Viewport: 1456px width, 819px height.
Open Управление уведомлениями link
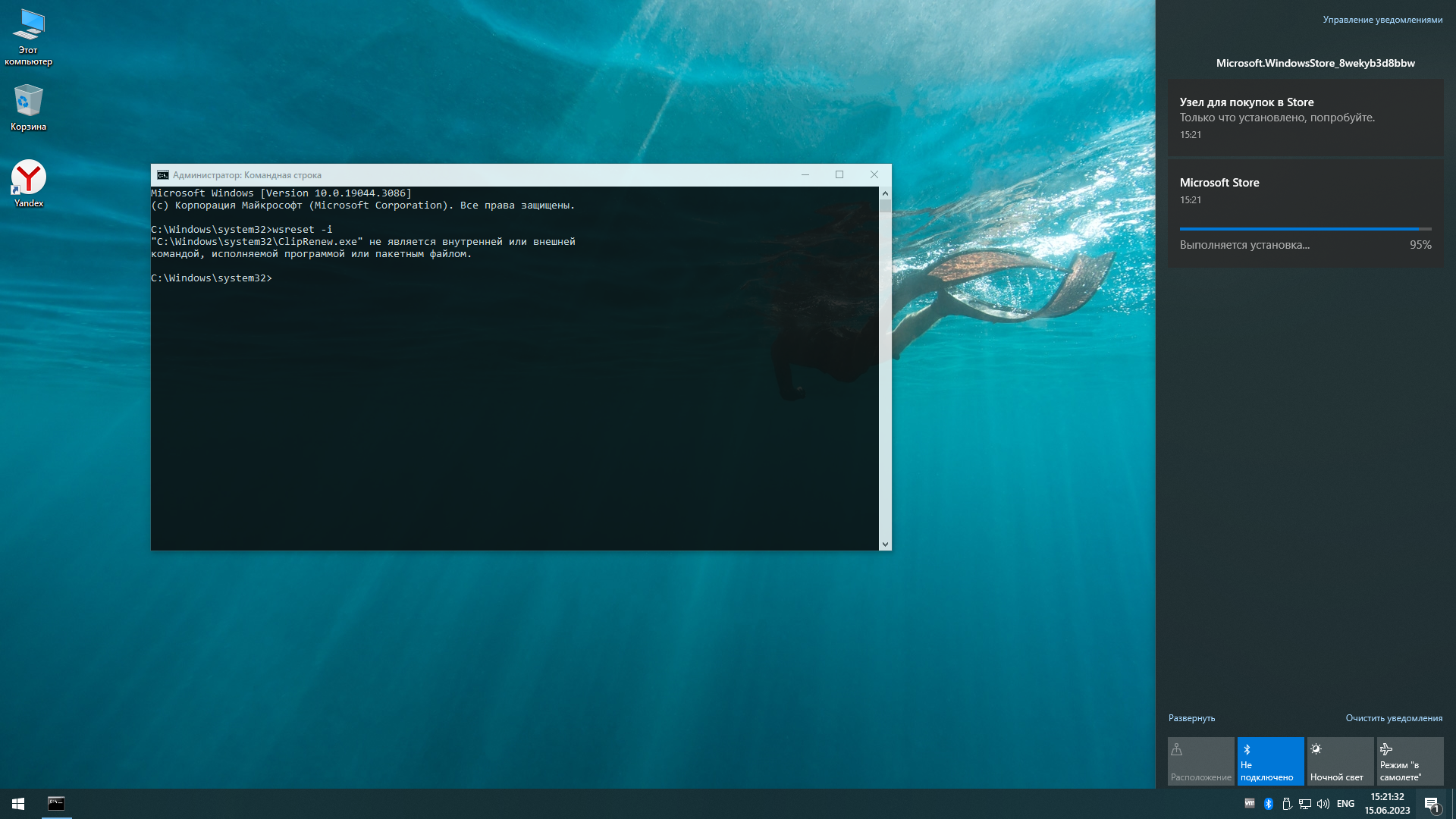[1382, 20]
